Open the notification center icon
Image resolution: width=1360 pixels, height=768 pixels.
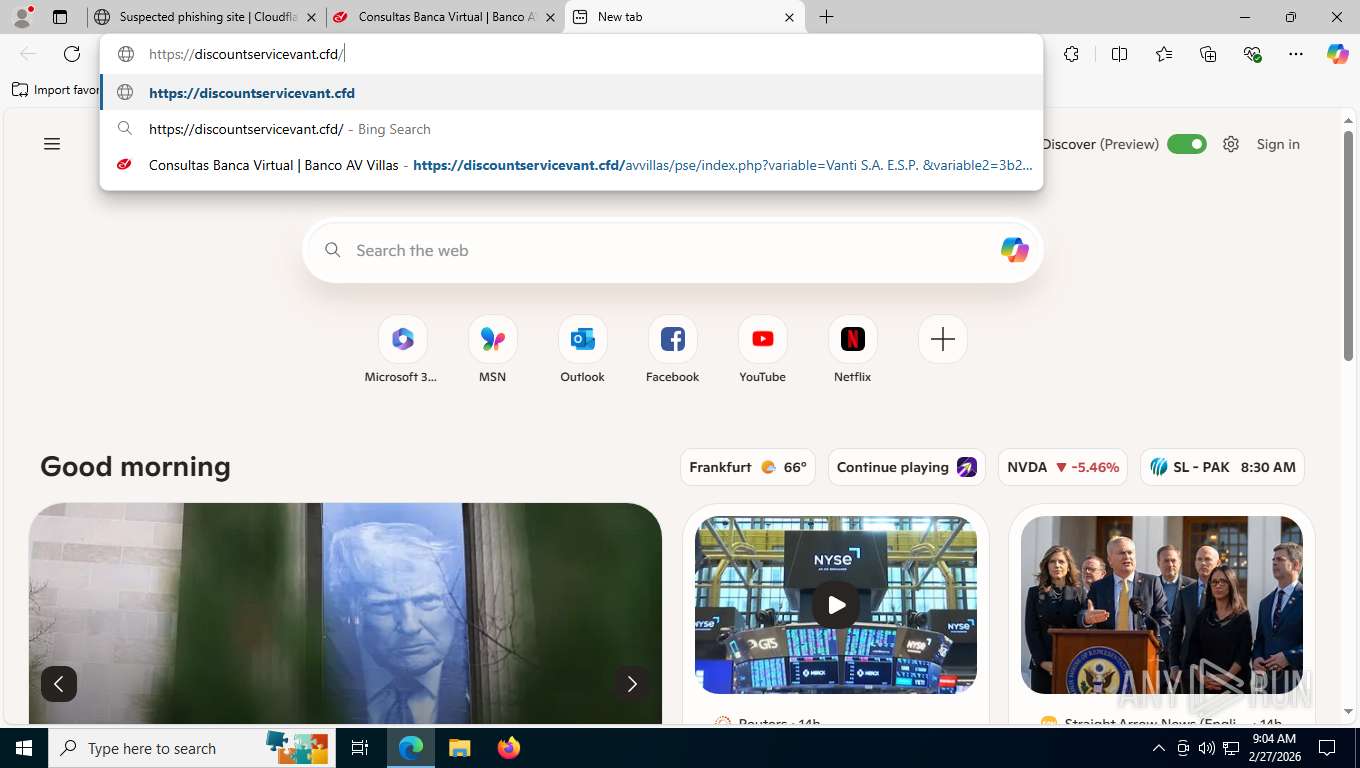pyautogui.click(x=1327, y=748)
